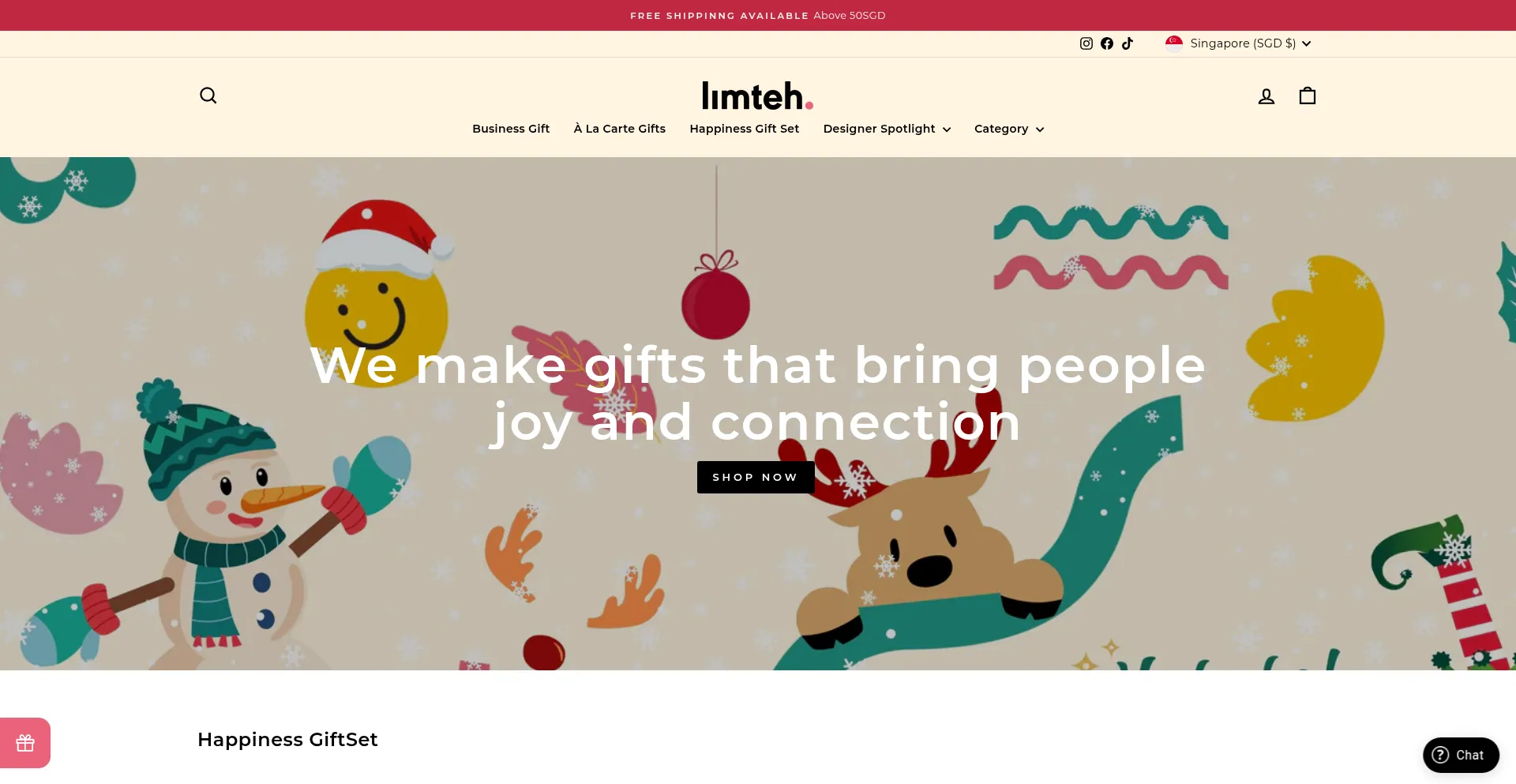Image resolution: width=1516 pixels, height=784 pixels.
Task: Click the limteh logo
Action: pos(757,96)
